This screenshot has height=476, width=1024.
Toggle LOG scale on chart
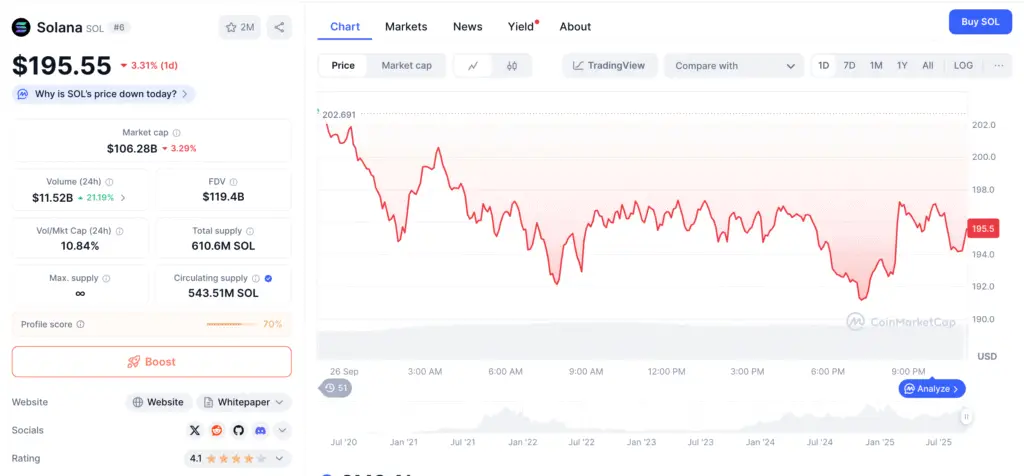(x=963, y=66)
